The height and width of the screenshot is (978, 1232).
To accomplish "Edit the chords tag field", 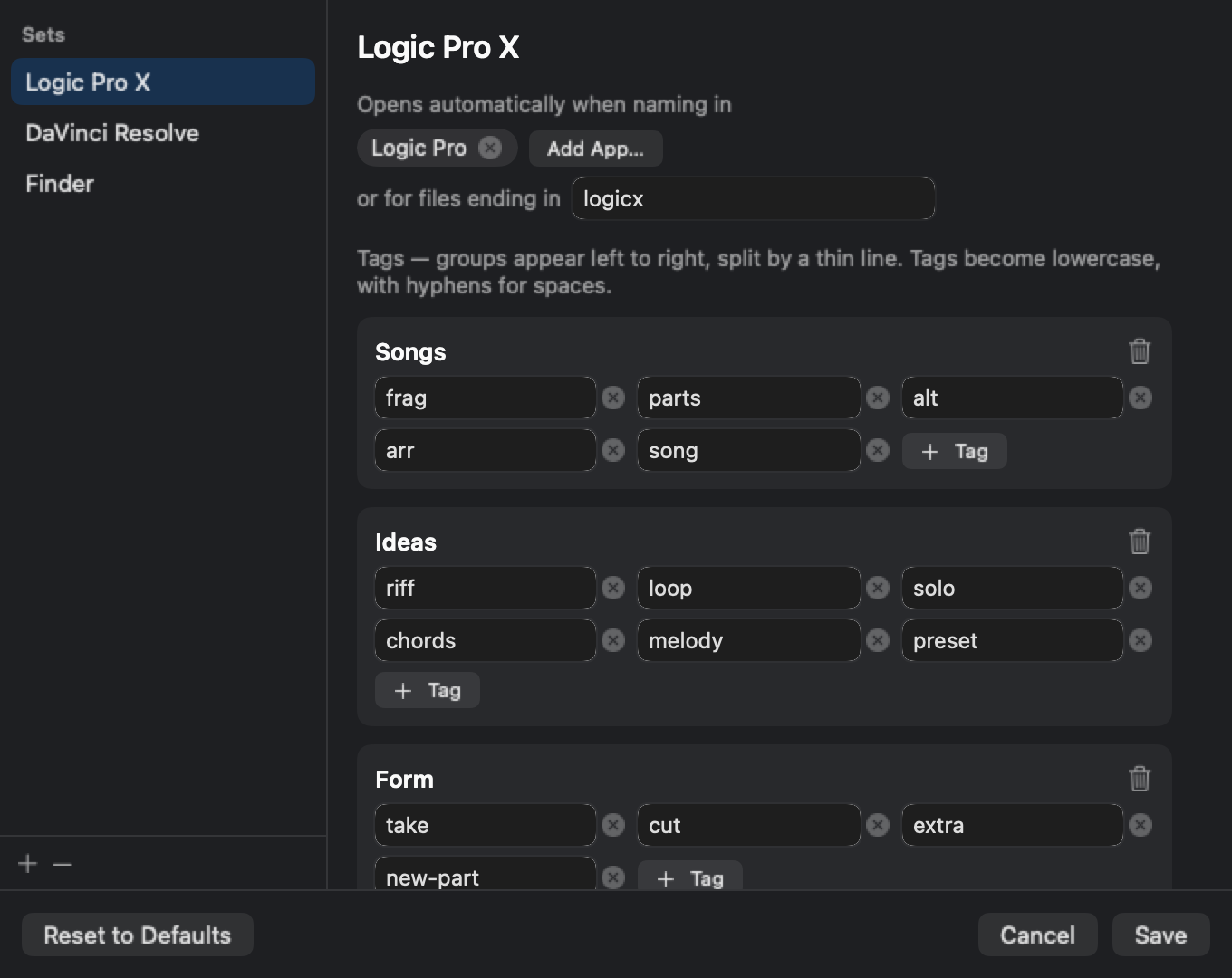I will [x=486, y=640].
